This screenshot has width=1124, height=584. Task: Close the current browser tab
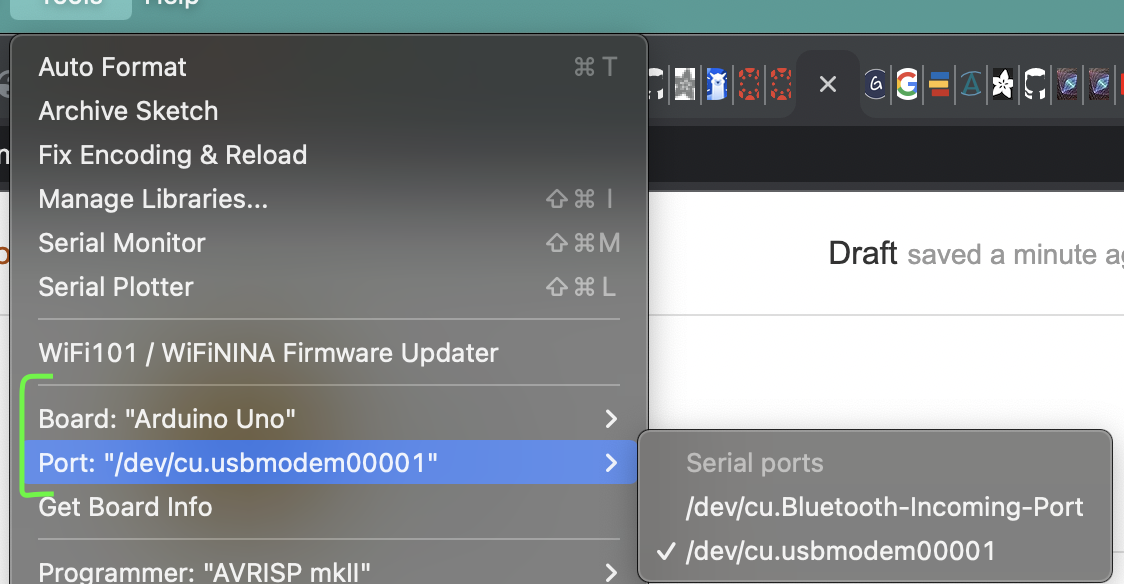coord(828,85)
